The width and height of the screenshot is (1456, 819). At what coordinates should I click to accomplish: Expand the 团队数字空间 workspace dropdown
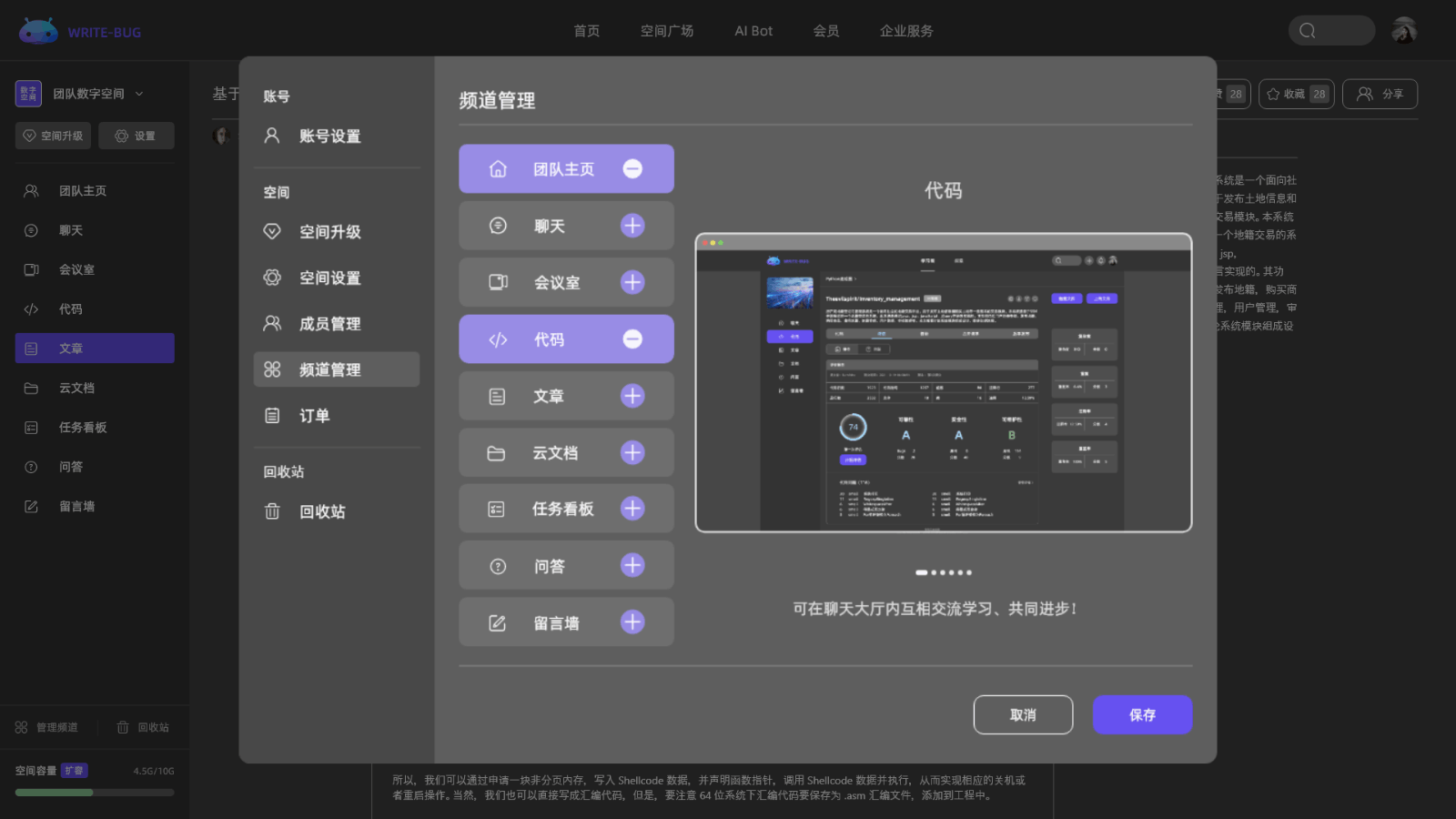[138, 93]
